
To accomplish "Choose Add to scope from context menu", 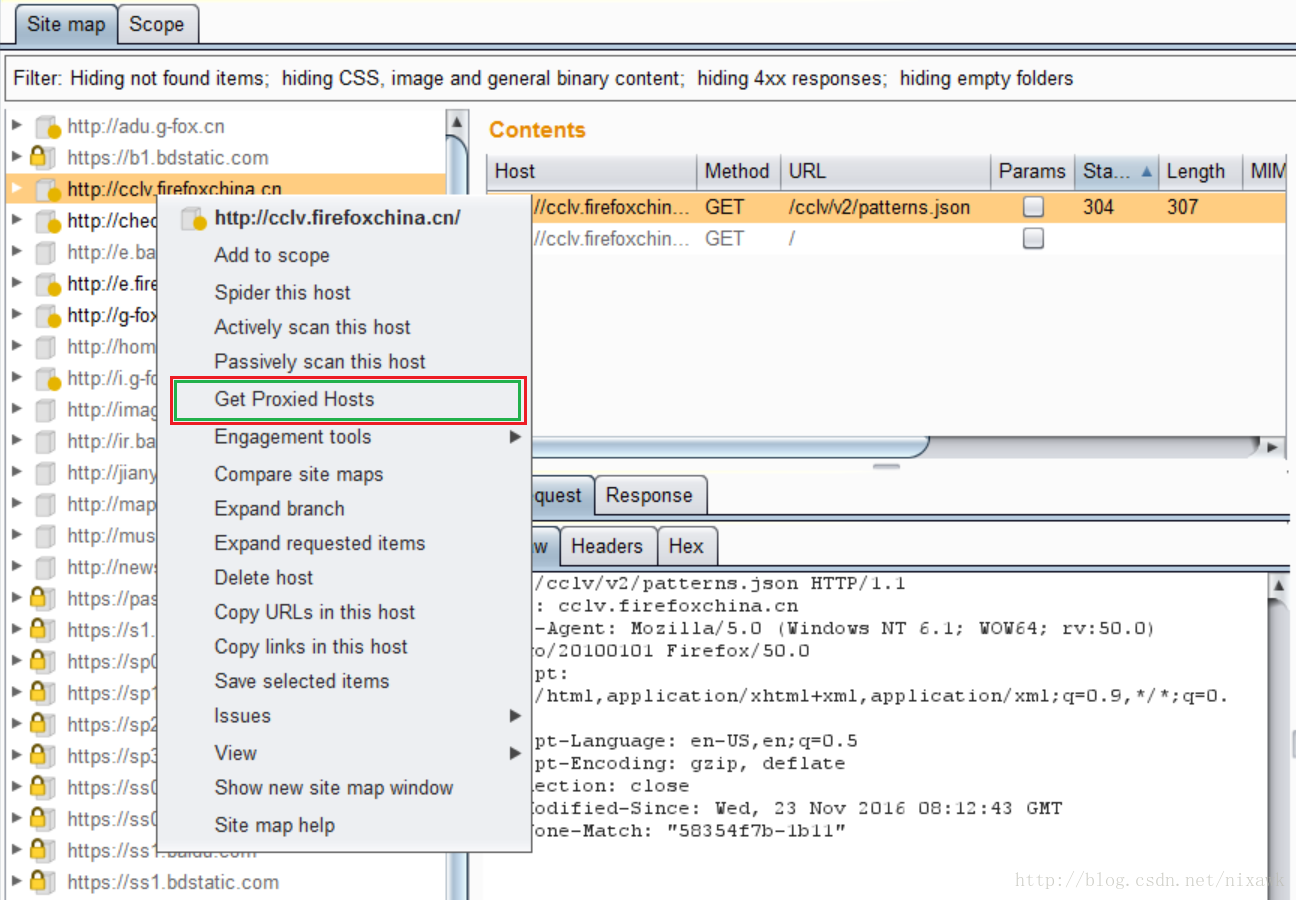I will [272, 255].
